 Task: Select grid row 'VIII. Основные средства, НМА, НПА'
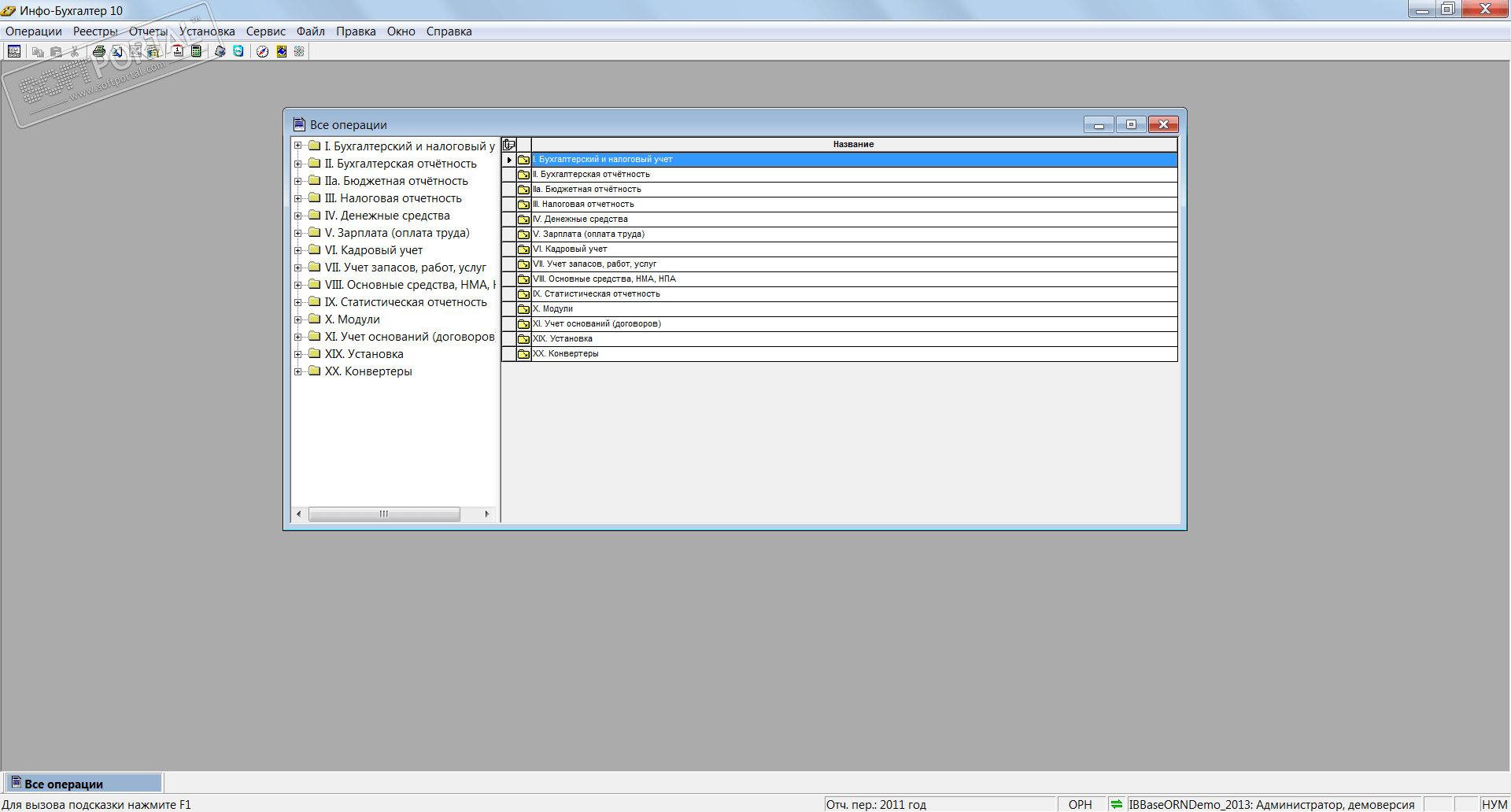click(x=855, y=279)
